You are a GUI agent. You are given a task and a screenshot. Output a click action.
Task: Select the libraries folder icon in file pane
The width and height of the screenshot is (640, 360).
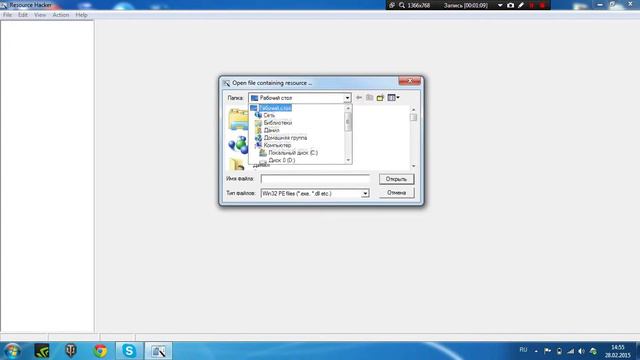(x=238, y=119)
